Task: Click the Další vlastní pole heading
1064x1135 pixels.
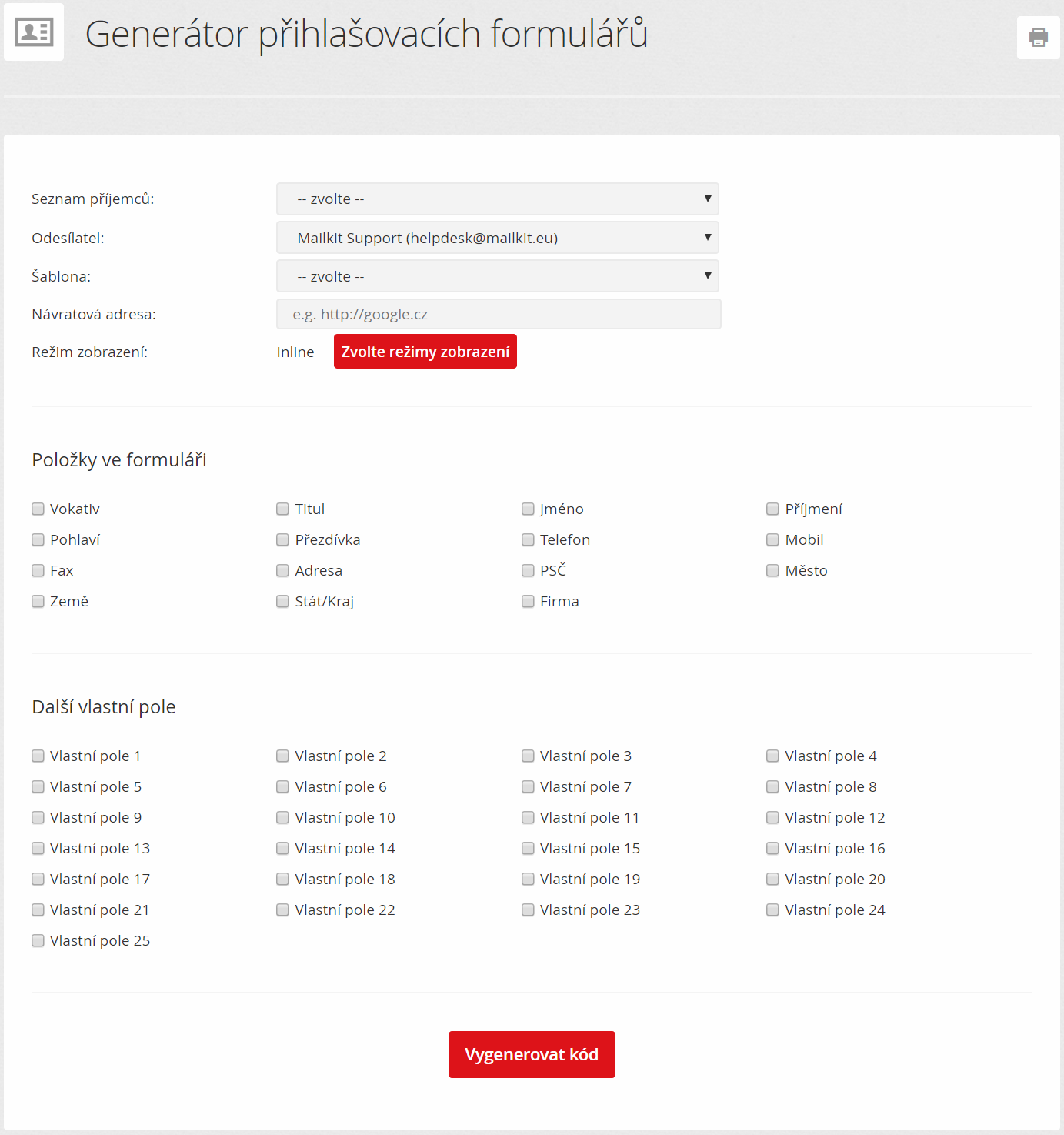Action: point(104,706)
